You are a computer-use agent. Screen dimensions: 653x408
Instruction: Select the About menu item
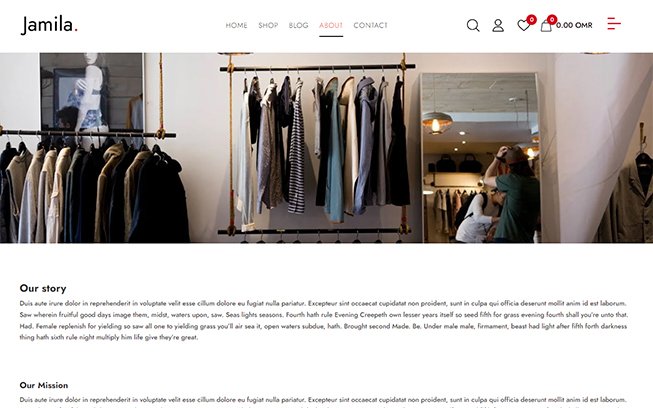[331, 25]
